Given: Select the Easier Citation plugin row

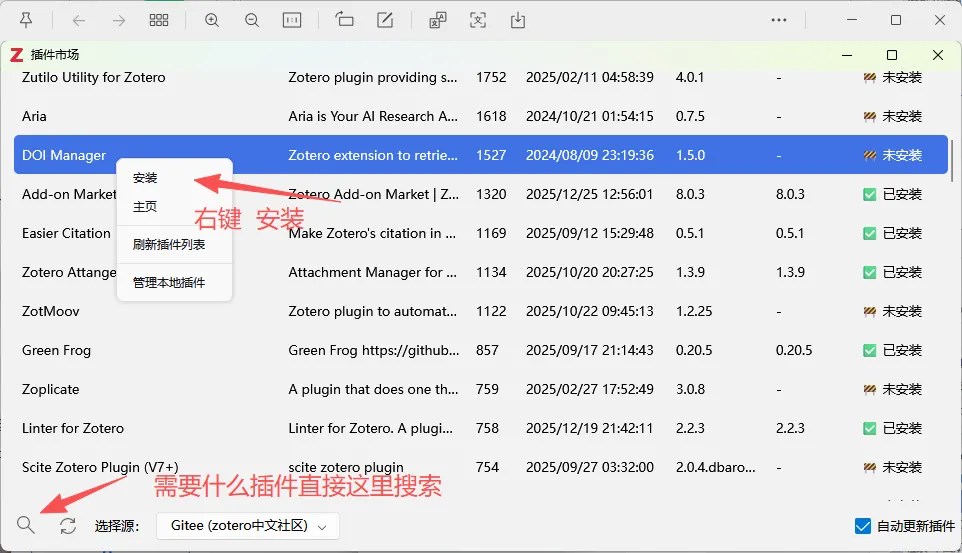Looking at the screenshot, I should point(481,233).
